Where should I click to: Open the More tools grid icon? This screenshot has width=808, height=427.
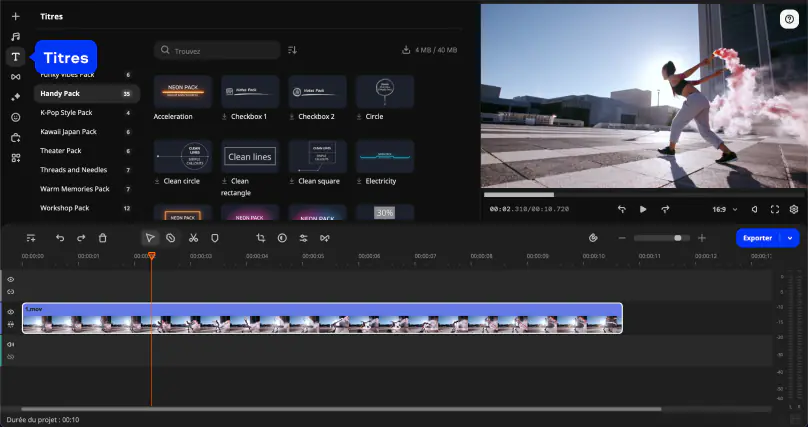point(15,158)
